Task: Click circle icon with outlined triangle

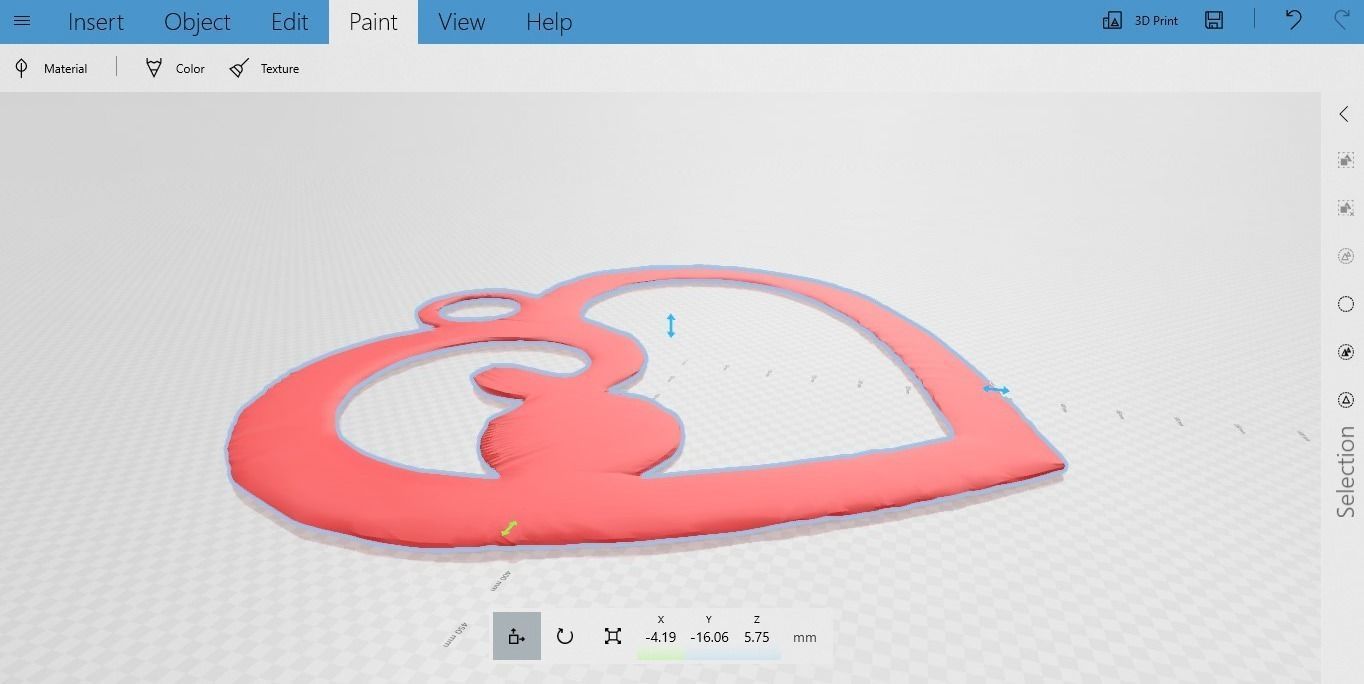Action: (1346, 400)
